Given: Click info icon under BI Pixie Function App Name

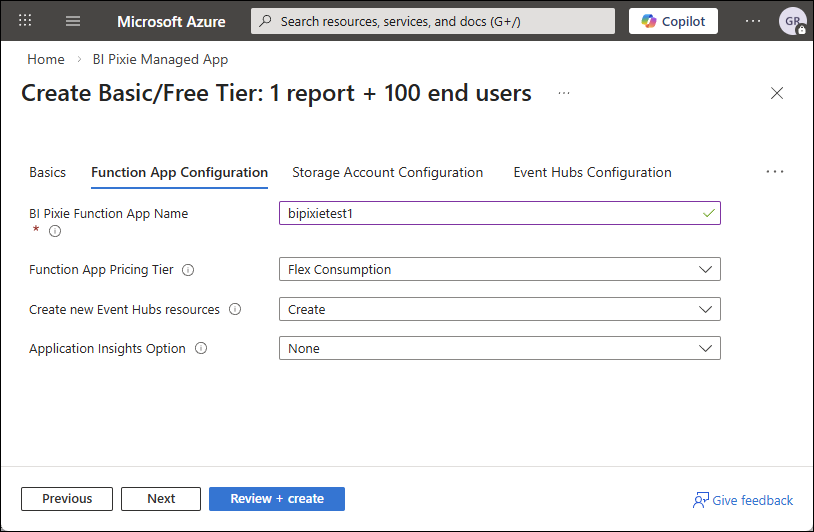Looking at the screenshot, I should pyautogui.click(x=55, y=231).
